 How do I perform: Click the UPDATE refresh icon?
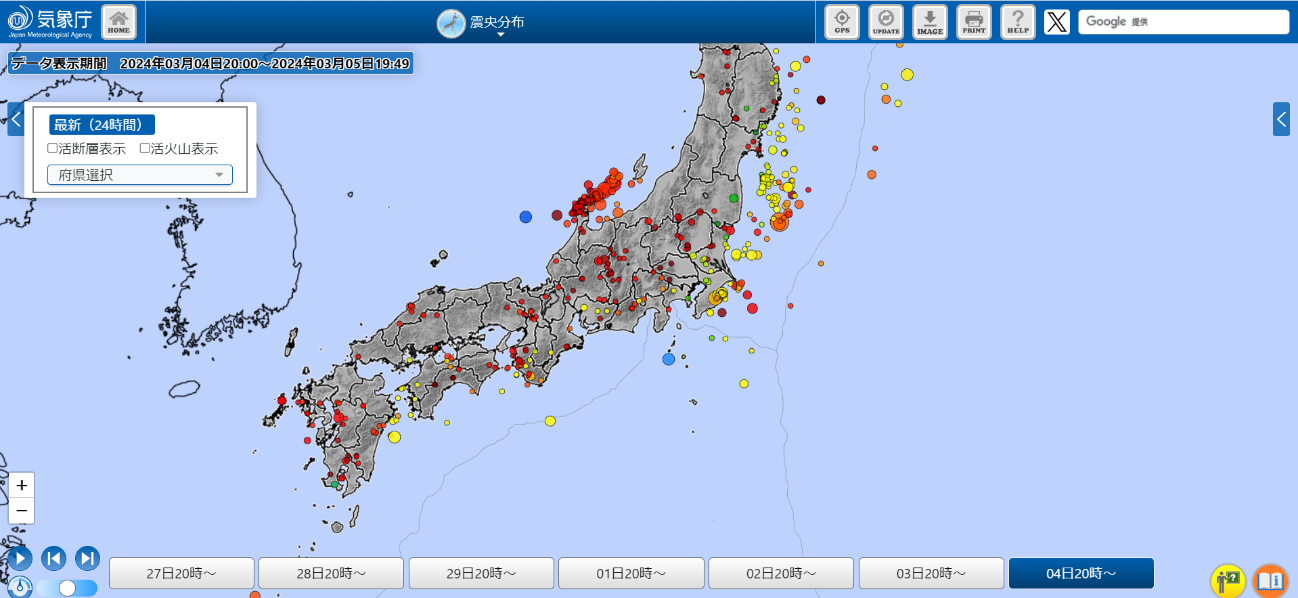886,21
